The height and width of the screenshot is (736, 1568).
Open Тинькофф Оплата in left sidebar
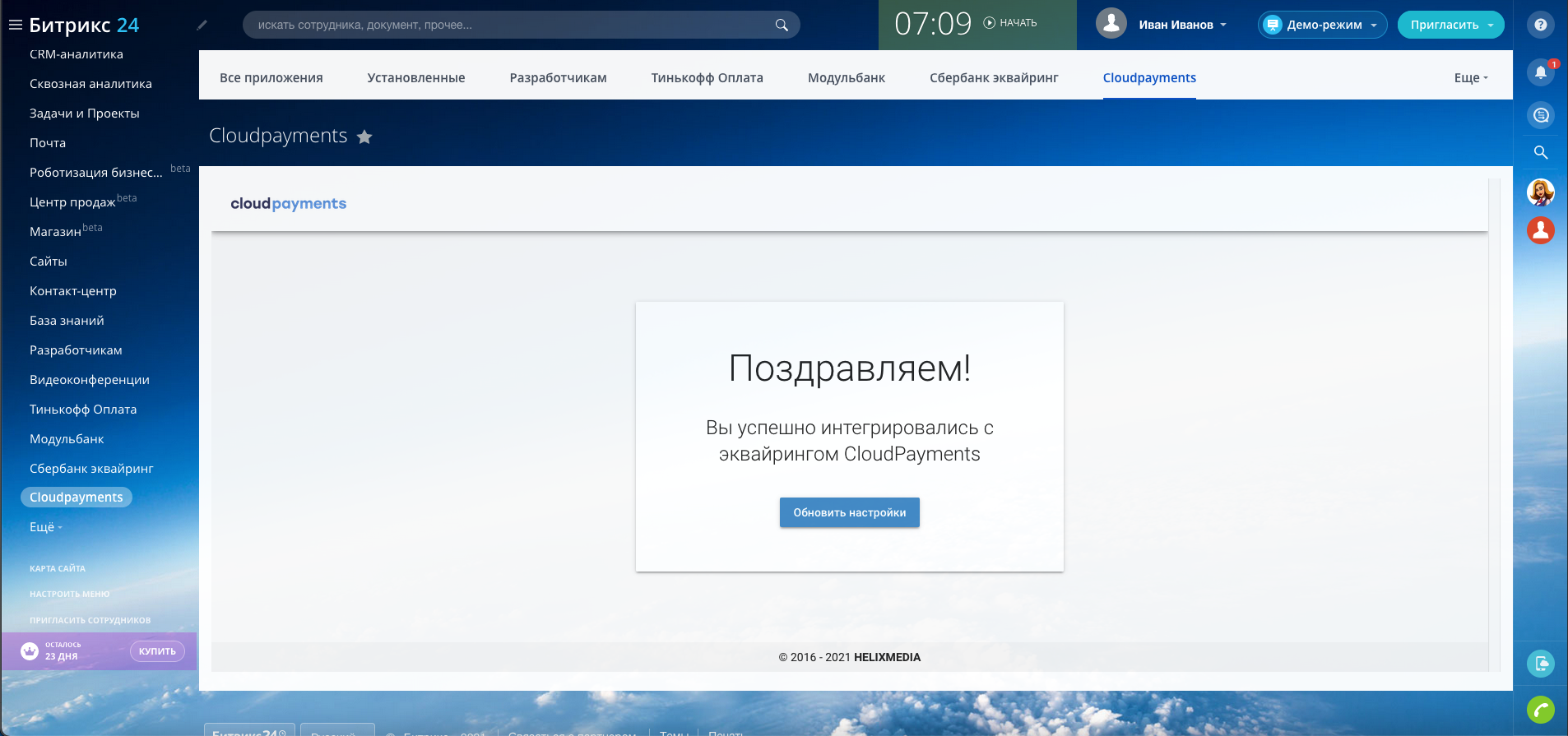point(83,410)
